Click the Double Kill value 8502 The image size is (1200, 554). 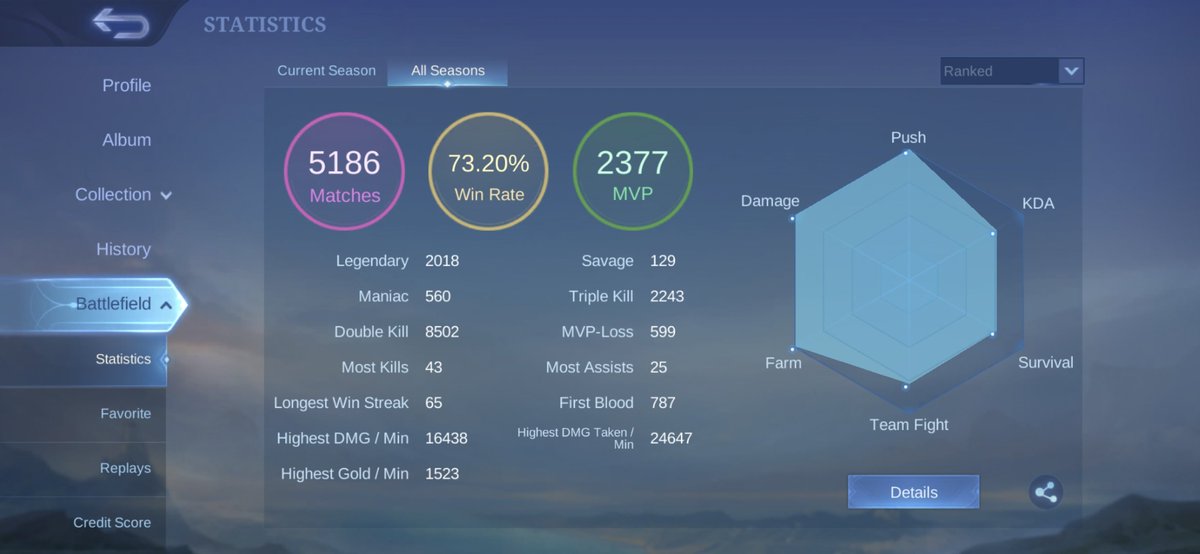click(x=442, y=331)
